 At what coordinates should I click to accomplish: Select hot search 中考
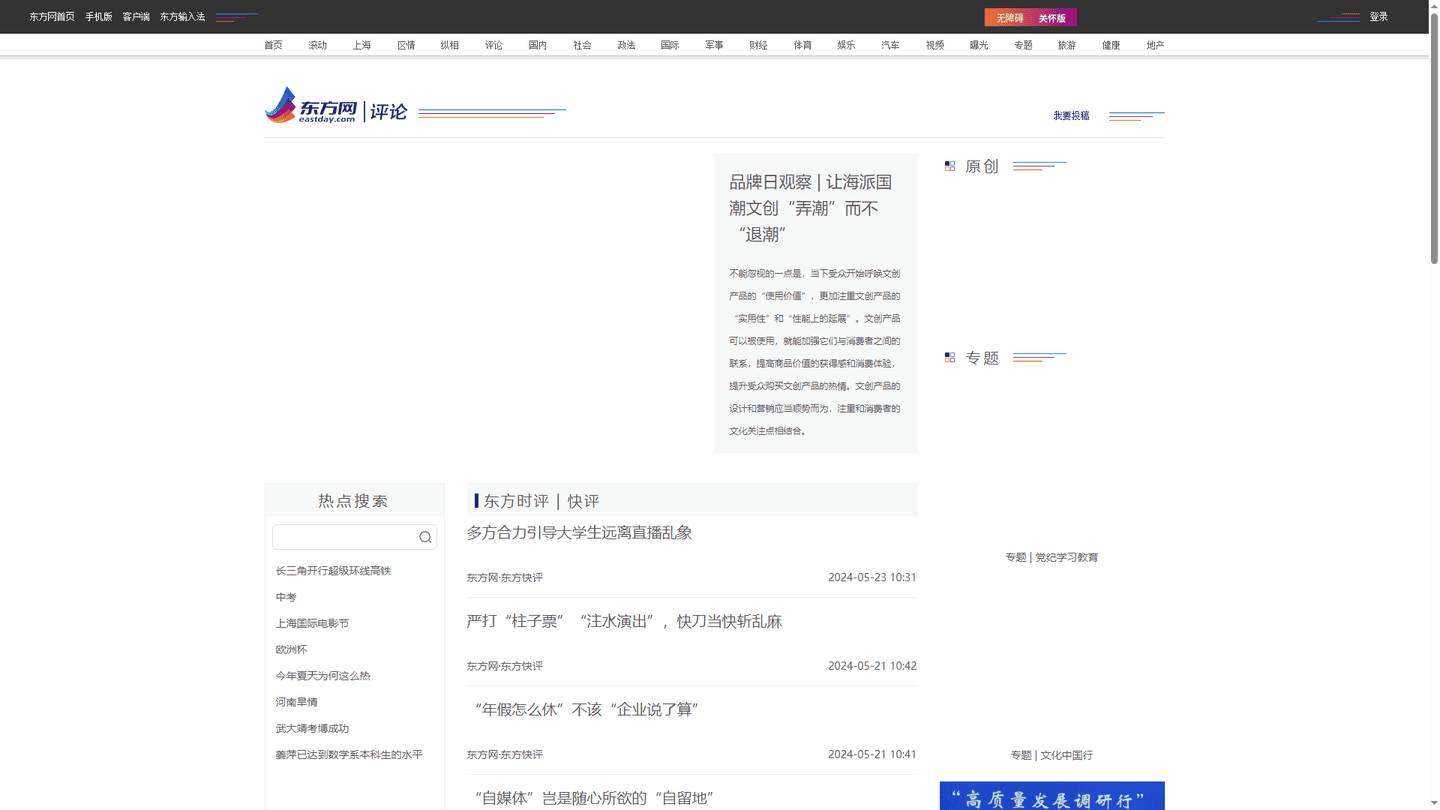pyautogui.click(x=286, y=597)
